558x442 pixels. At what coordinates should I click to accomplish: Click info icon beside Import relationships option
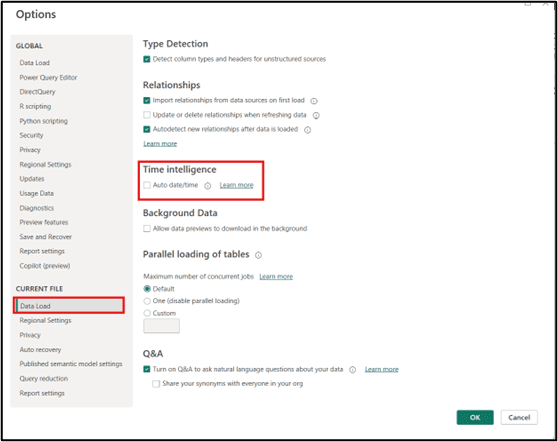(314, 101)
